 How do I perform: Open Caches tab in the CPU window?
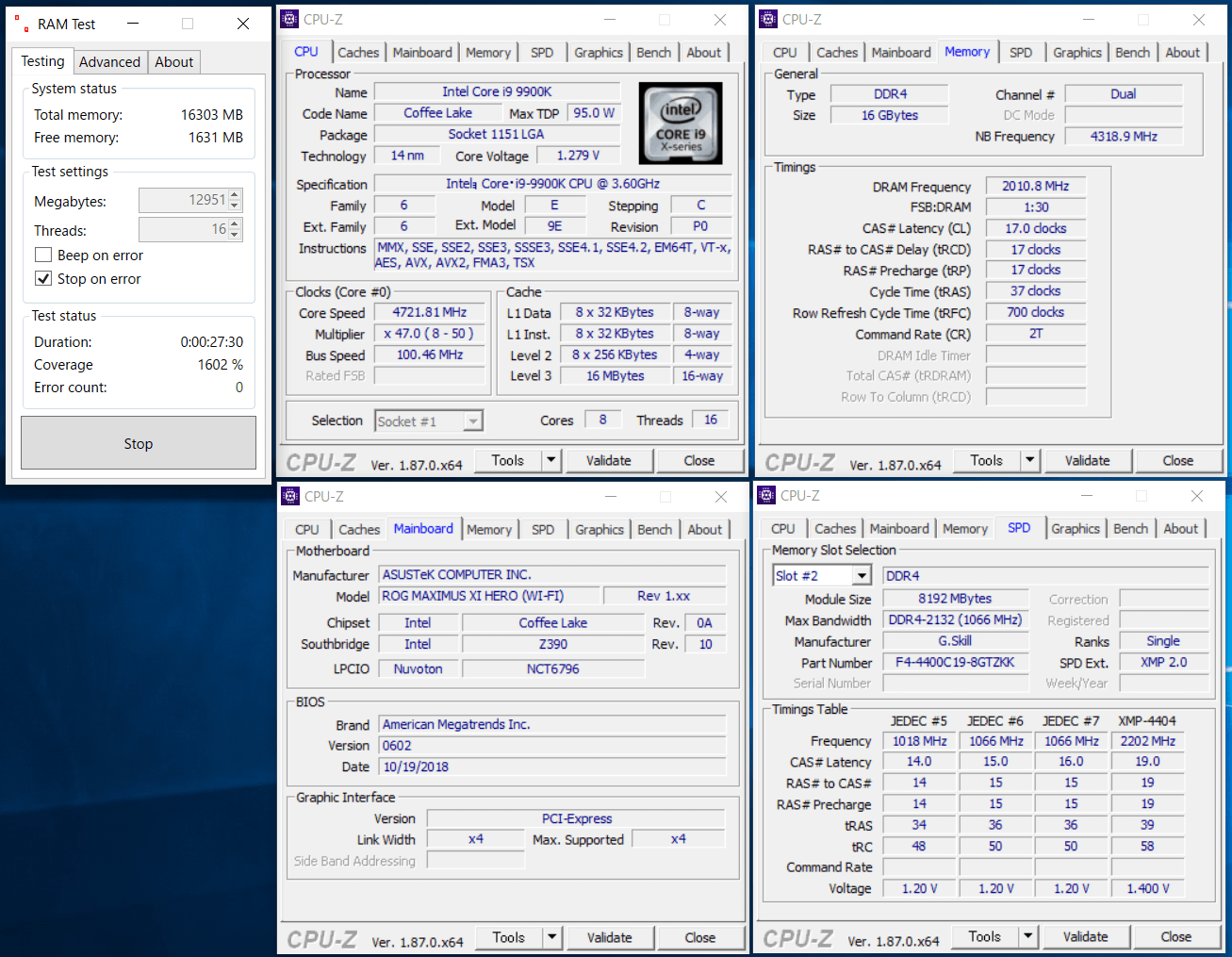(358, 53)
